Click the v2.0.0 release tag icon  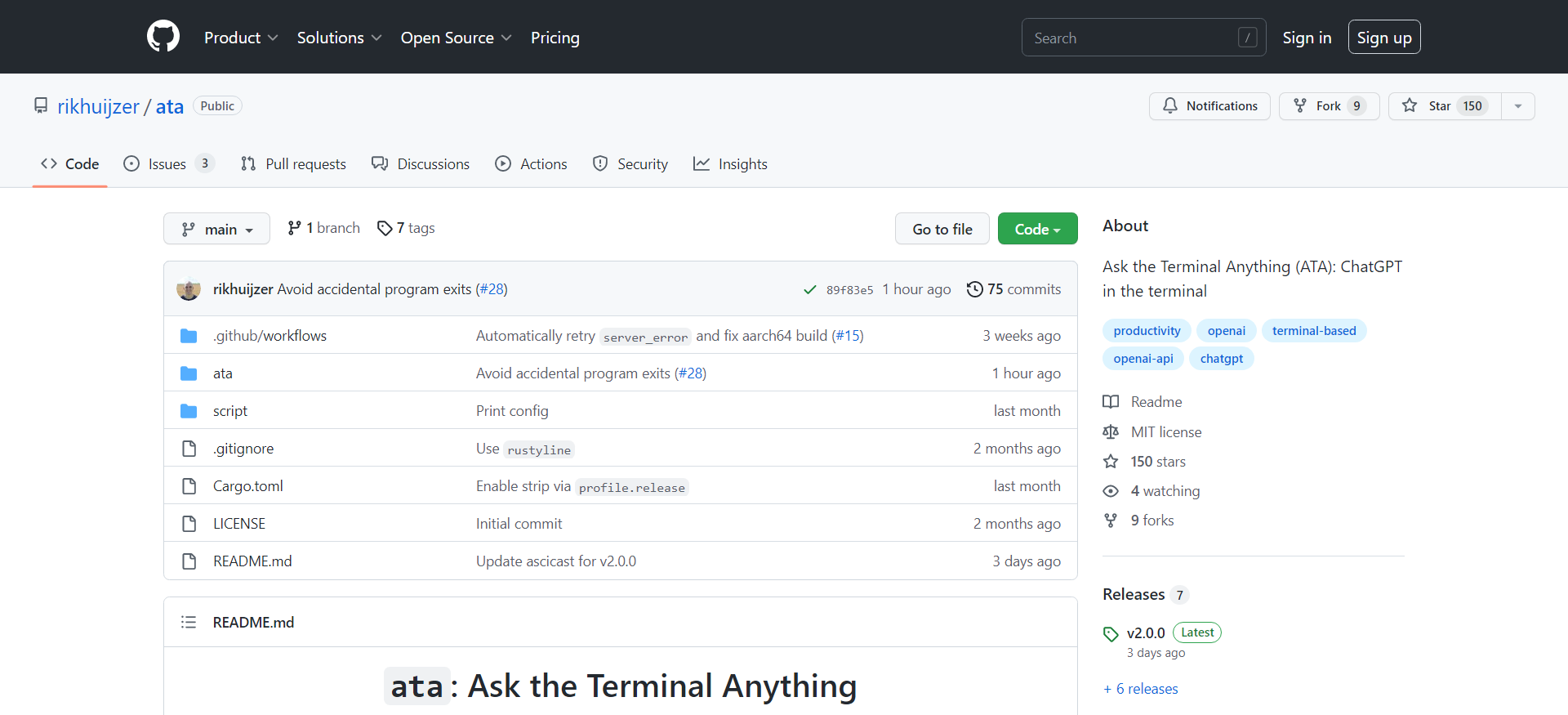pos(1111,634)
